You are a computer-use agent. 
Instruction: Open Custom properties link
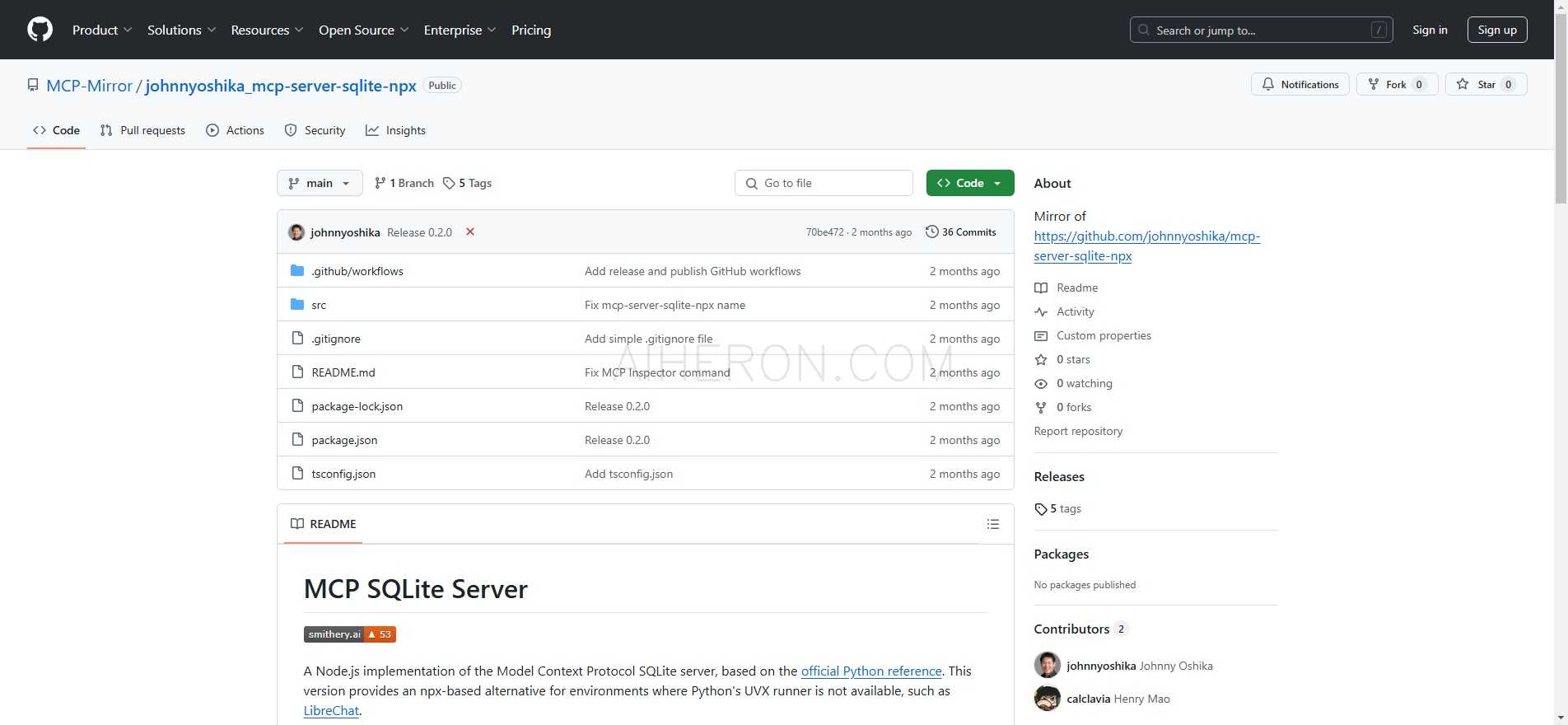1093,335
